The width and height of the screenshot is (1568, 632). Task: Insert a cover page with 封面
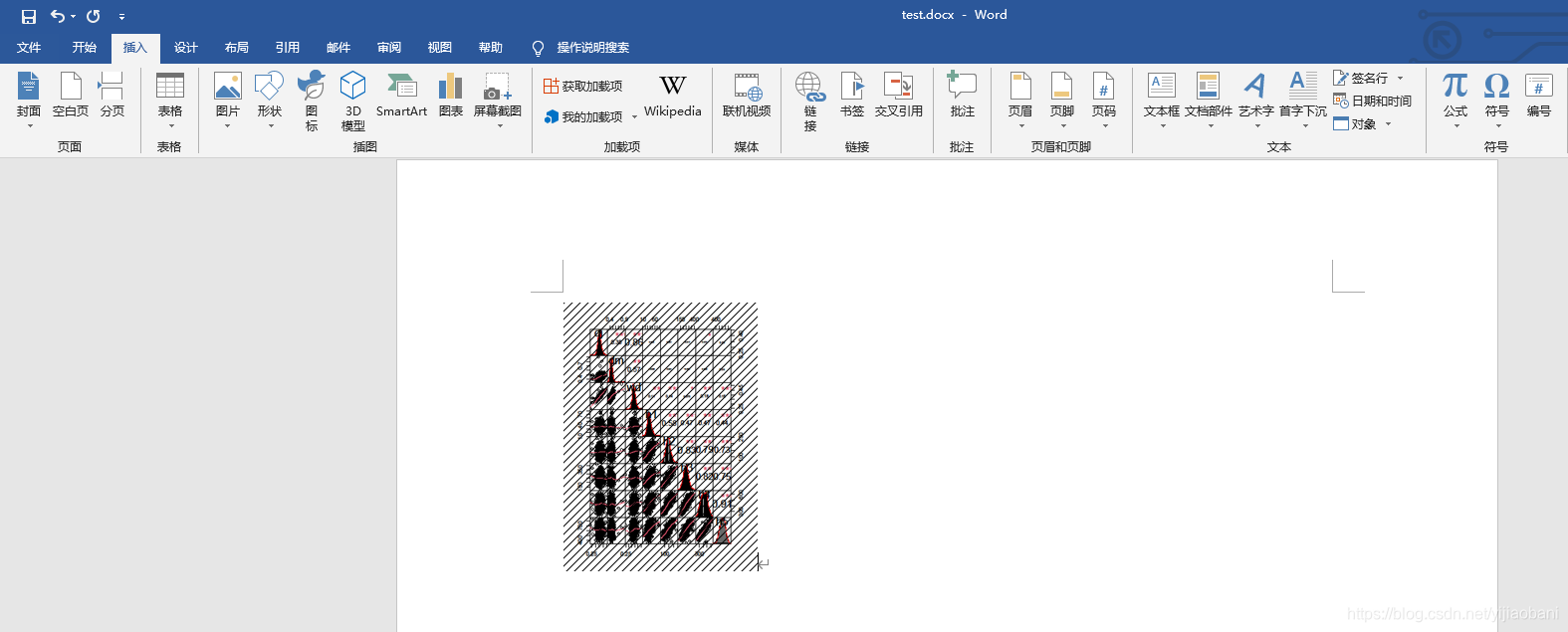pos(29,100)
